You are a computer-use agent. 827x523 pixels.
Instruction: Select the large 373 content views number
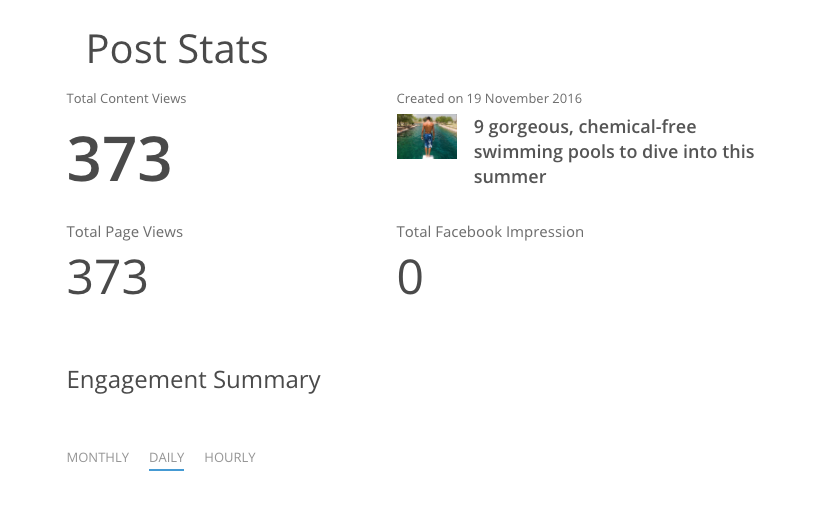click(x=119, y=160)
